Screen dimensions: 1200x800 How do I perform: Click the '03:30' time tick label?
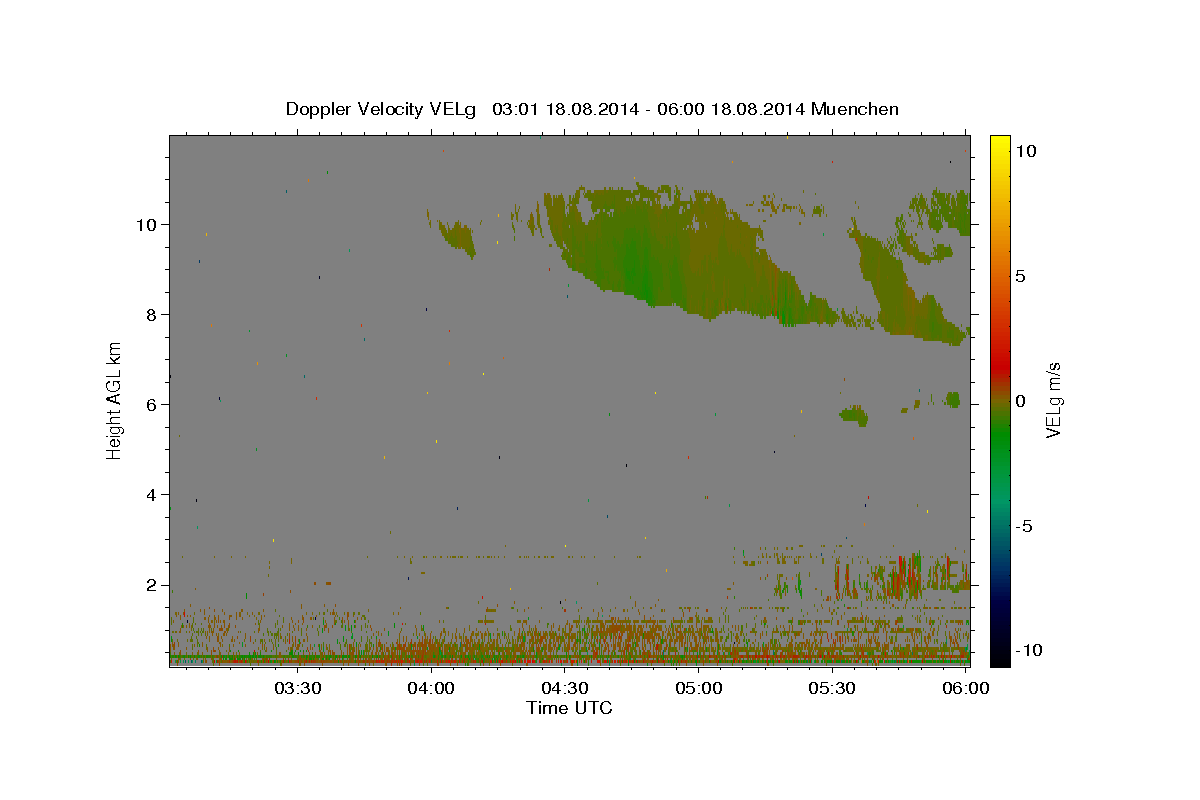[298, 688]
